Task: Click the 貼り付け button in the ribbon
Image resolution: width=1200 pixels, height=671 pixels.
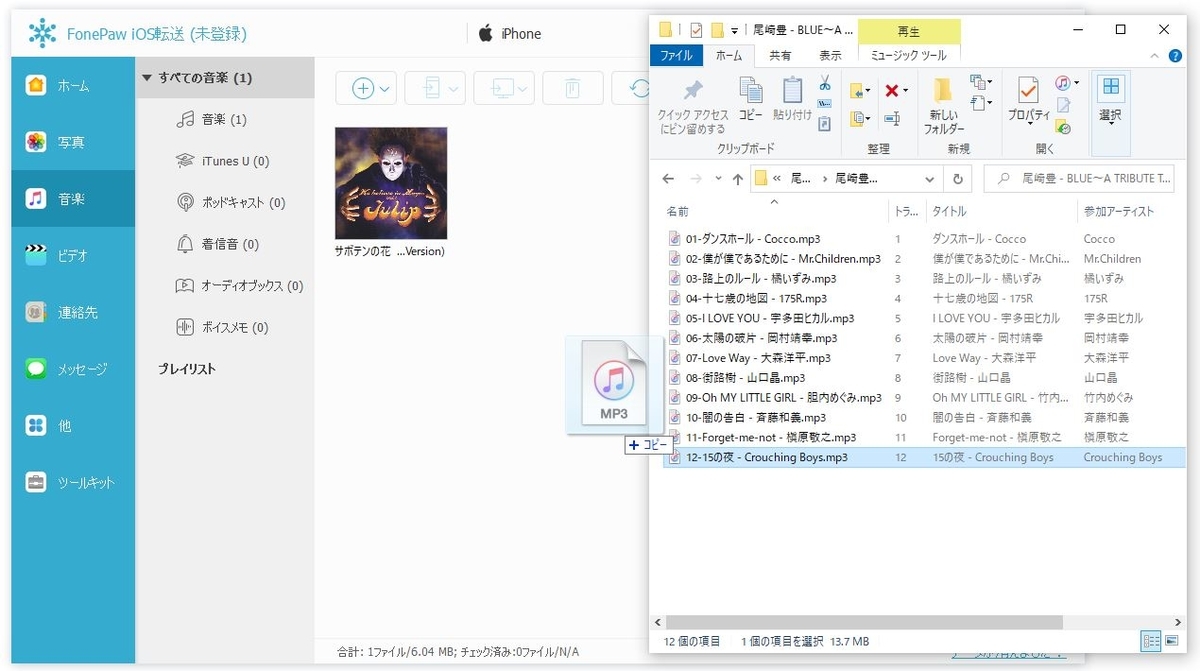Action: (x=792, y=100)
